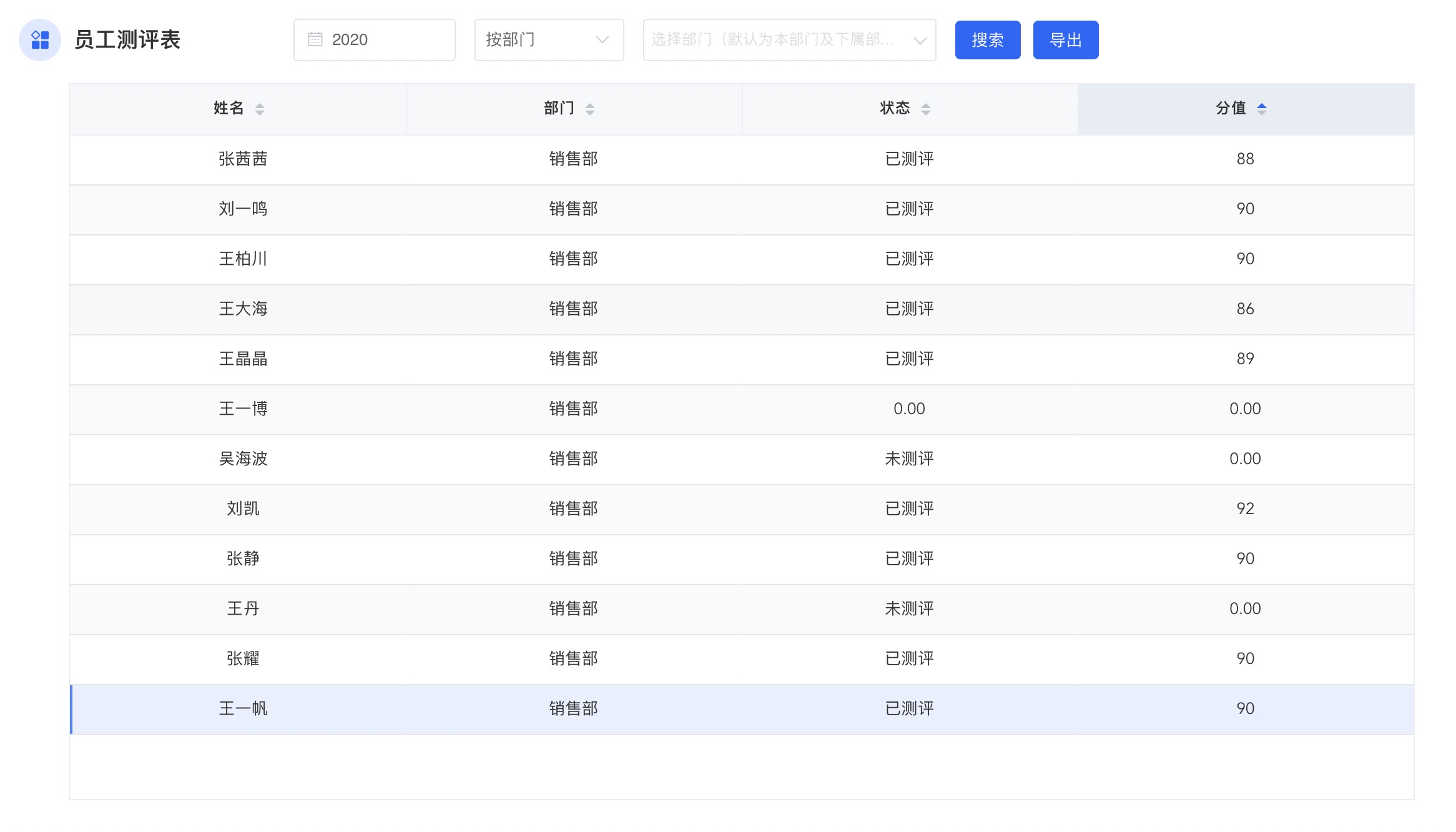Click the 导出 button
The height and width of the screenshot is (832, 1456).
[x=1066, y=40]
